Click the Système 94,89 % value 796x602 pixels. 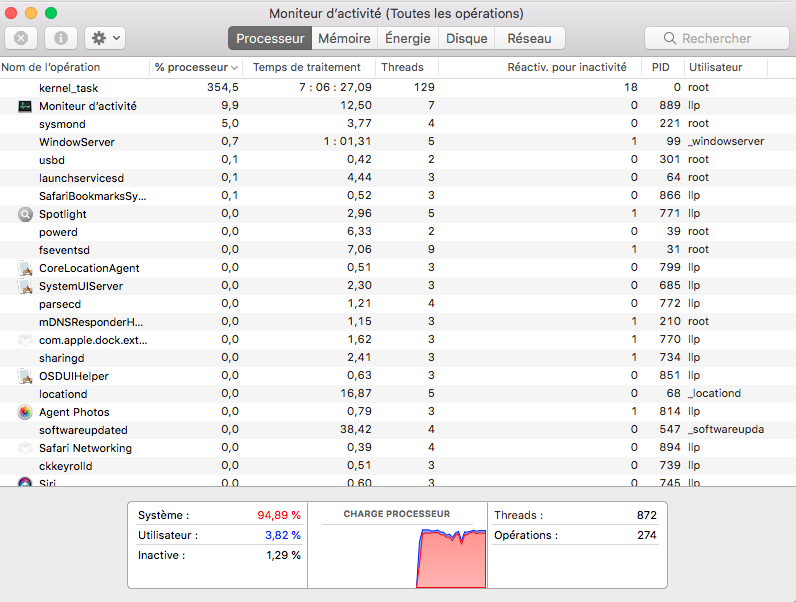(279, 515)
